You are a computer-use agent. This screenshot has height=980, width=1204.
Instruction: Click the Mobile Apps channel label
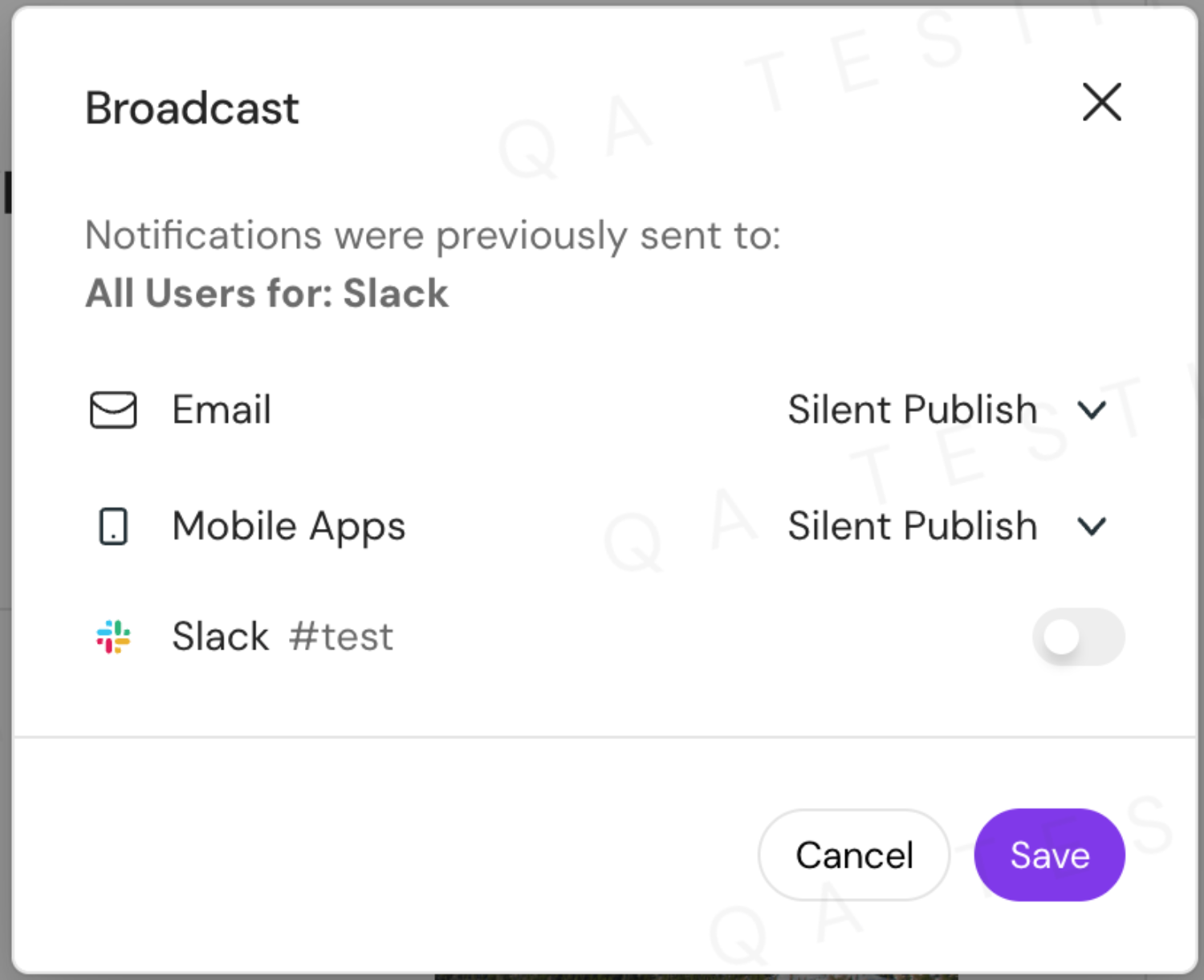coord(289,527)
